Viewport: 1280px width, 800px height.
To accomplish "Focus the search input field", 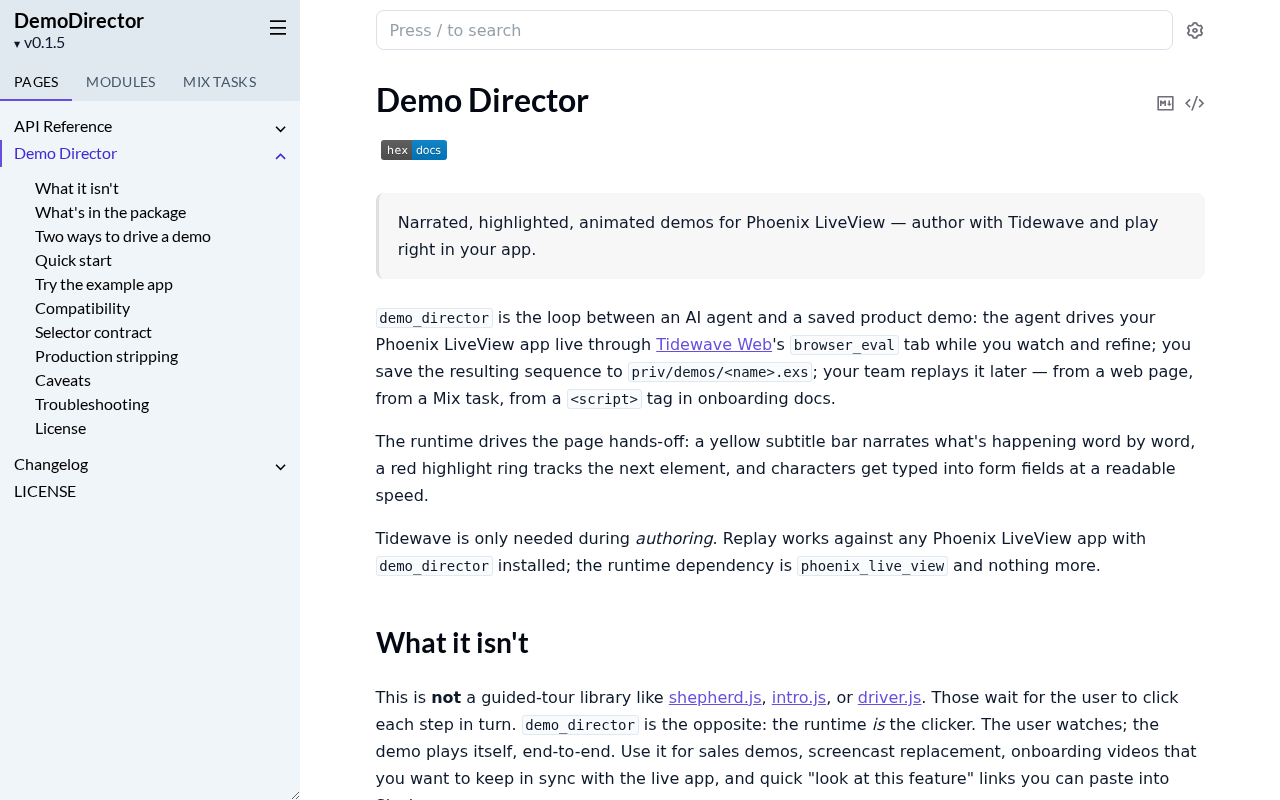I will 774,30.
